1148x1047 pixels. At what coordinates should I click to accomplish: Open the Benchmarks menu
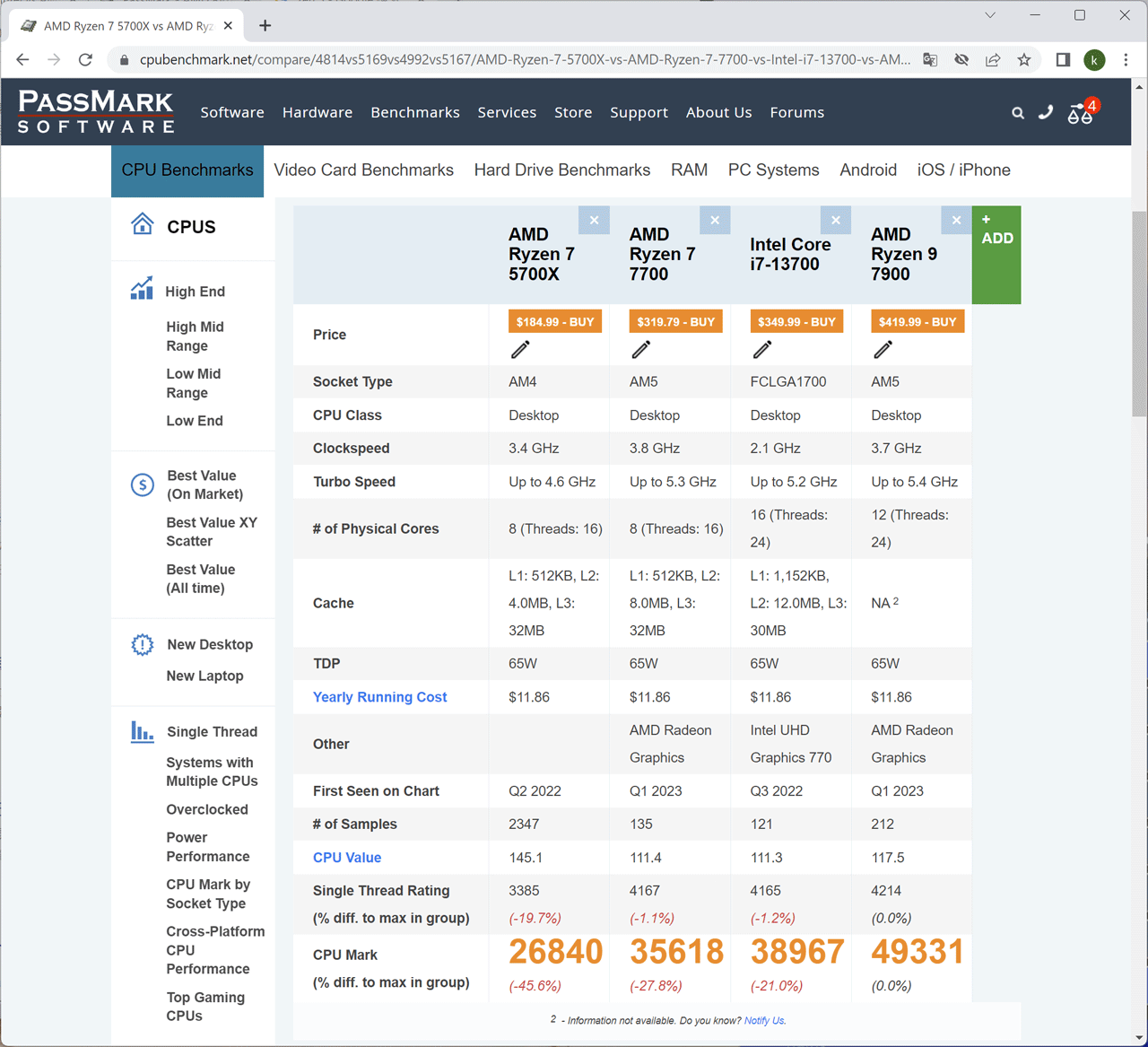[415, 112]
